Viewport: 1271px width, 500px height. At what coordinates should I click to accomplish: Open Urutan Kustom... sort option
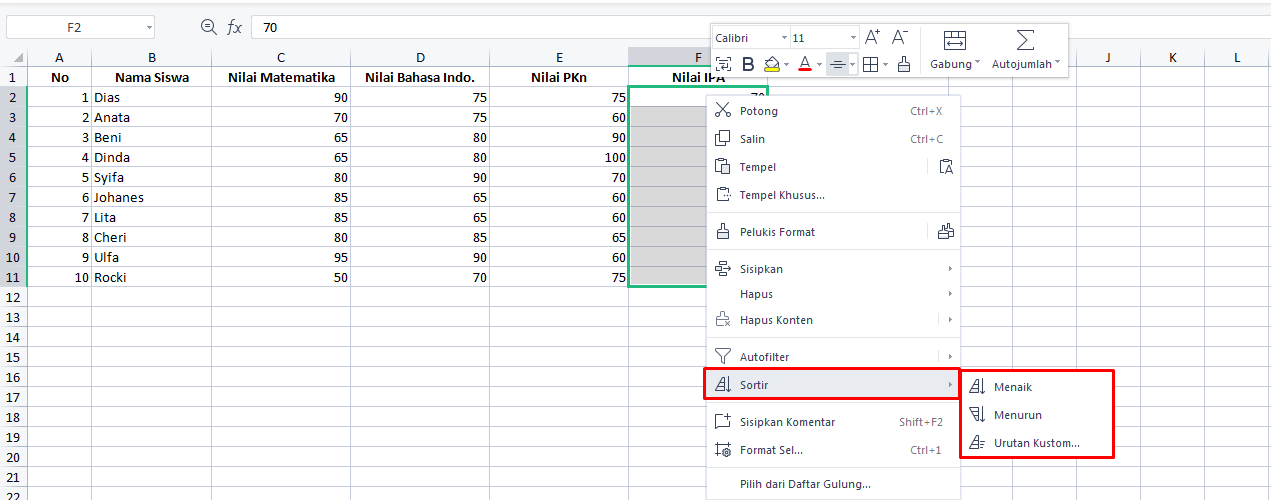point(1036,443)
